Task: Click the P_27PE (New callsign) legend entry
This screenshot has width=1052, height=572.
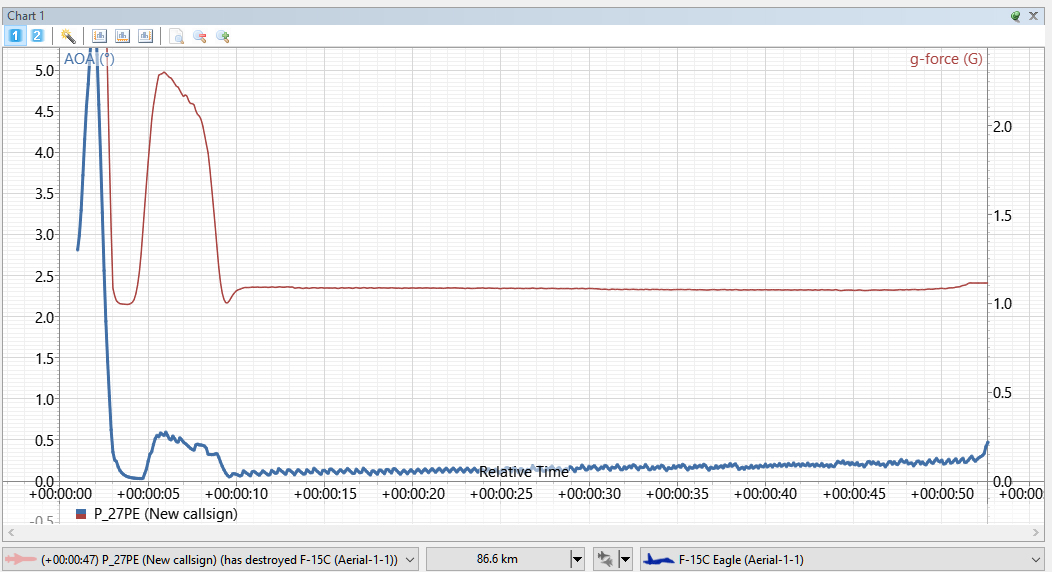Action: pyautogui.click(x=165, y=514)
